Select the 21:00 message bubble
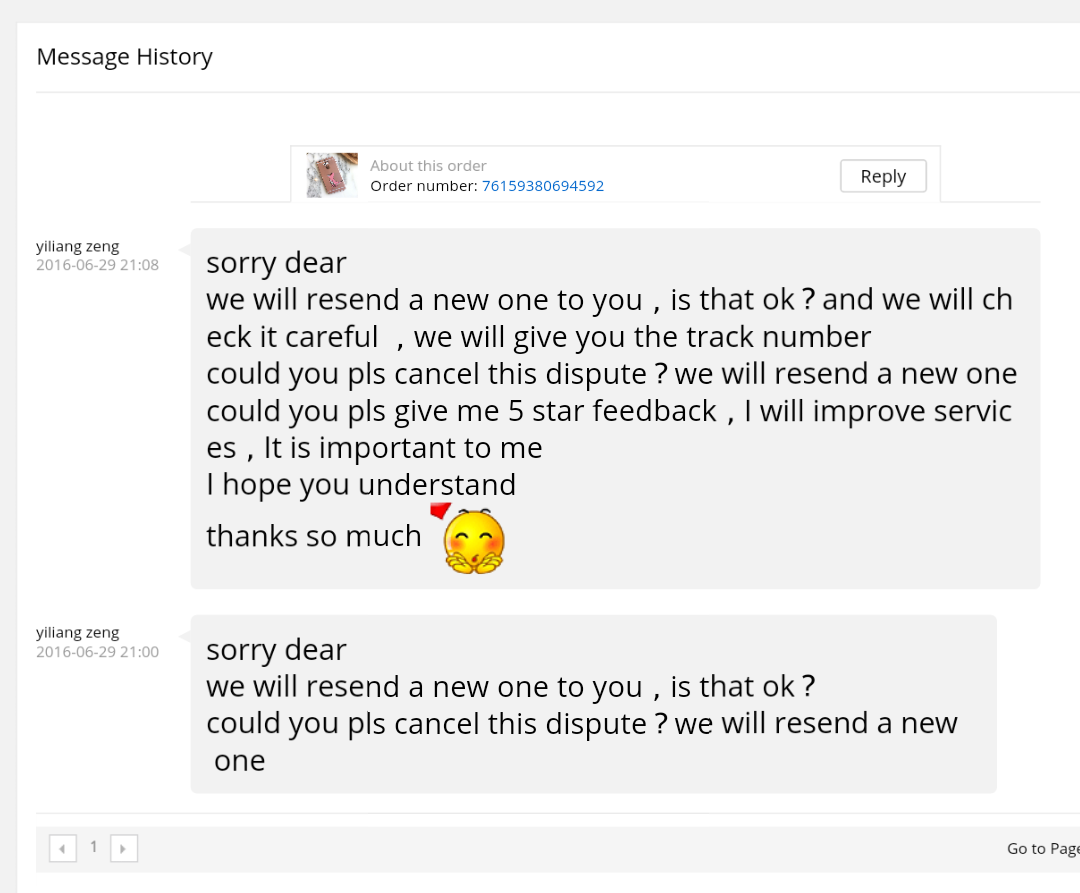 point(593,704)
